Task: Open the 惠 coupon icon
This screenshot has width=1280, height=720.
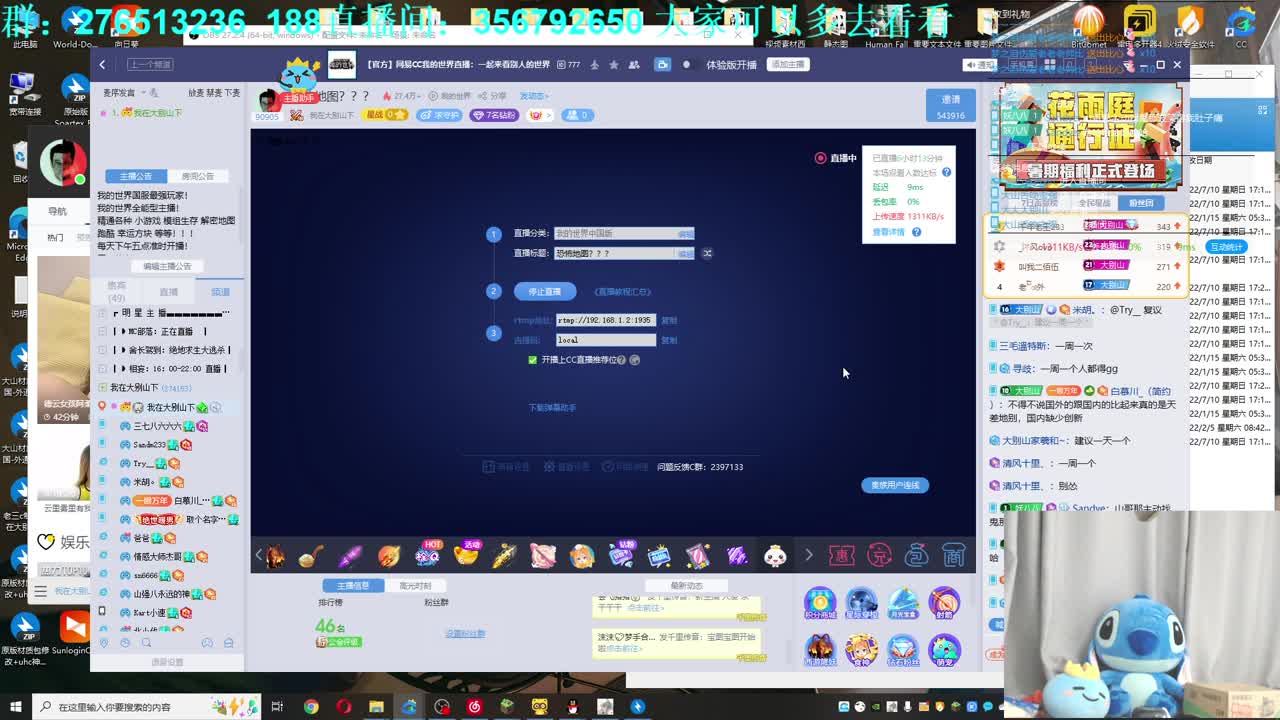Action: point(841,555)
